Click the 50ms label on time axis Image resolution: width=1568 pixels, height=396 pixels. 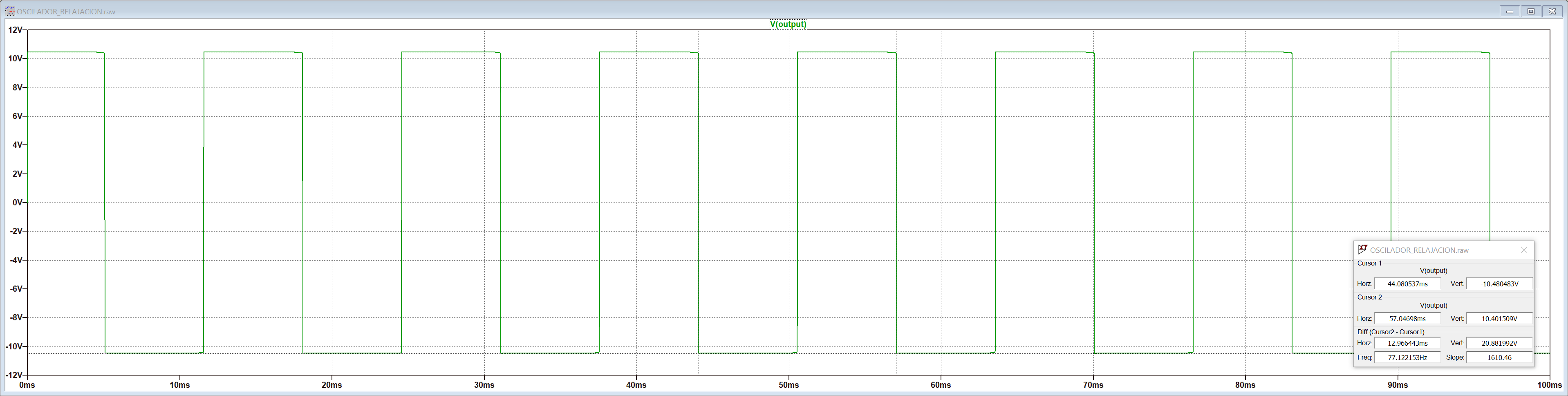788,385
